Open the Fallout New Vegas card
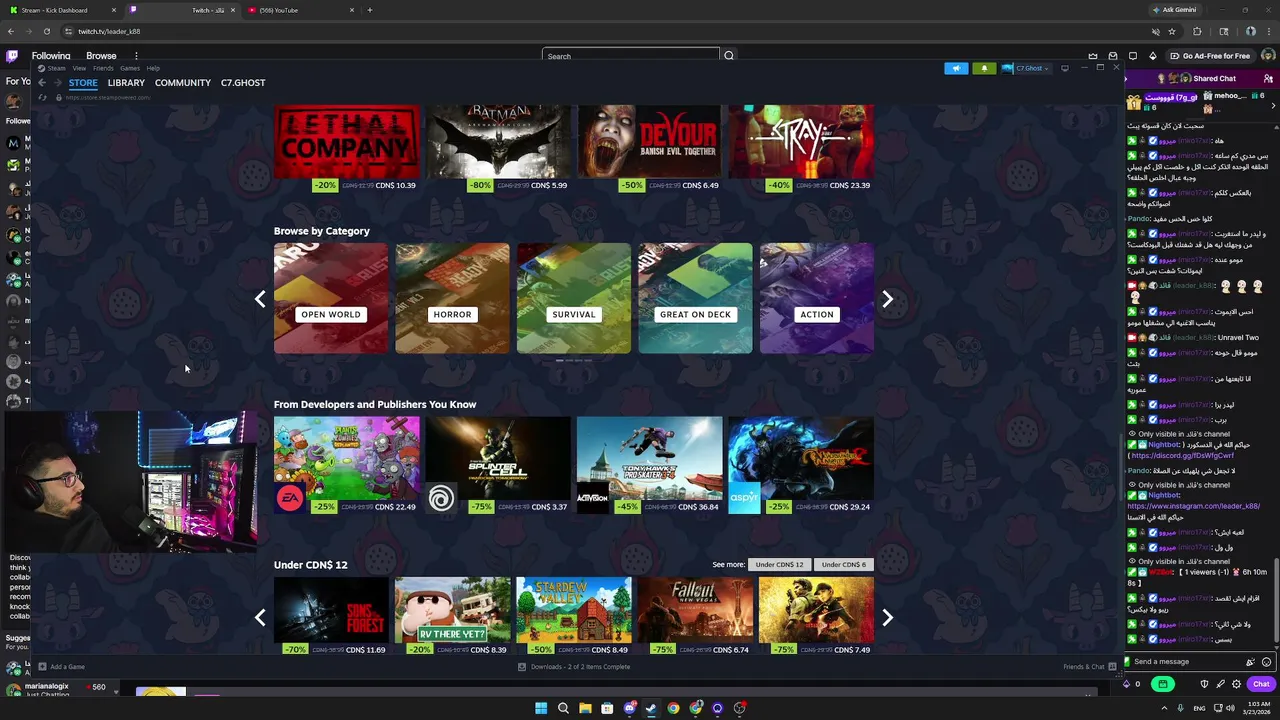 (695, 616)
